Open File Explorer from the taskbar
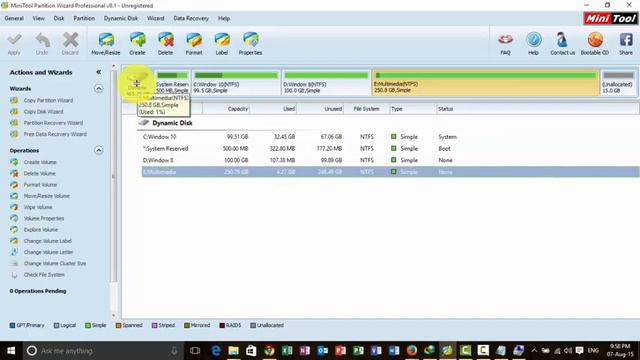This screenshot has width=640, height=360. 233,351
